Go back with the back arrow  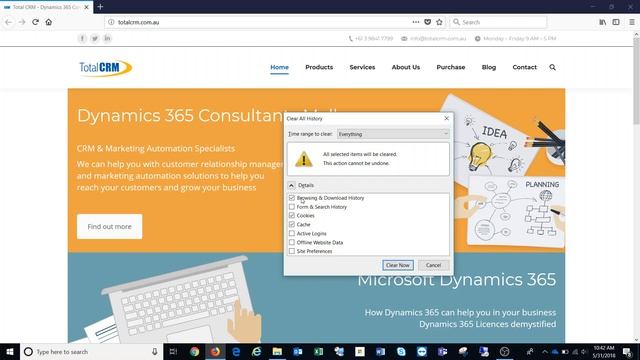(x=9, y=22)
